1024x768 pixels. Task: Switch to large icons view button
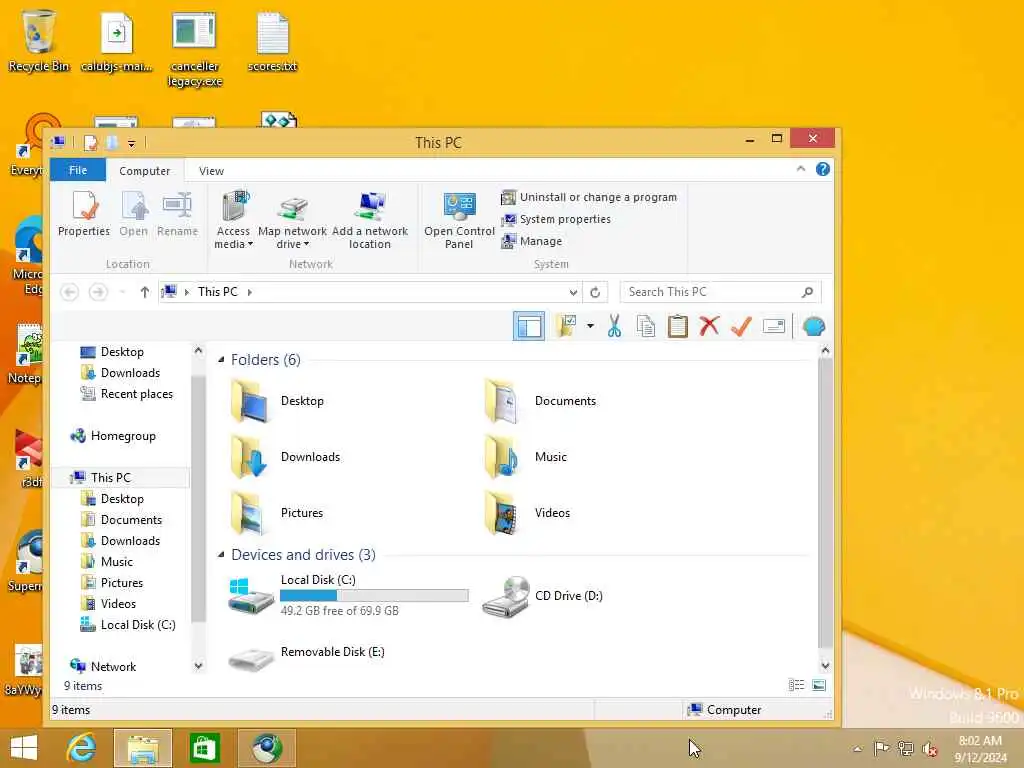pos(819,685)
